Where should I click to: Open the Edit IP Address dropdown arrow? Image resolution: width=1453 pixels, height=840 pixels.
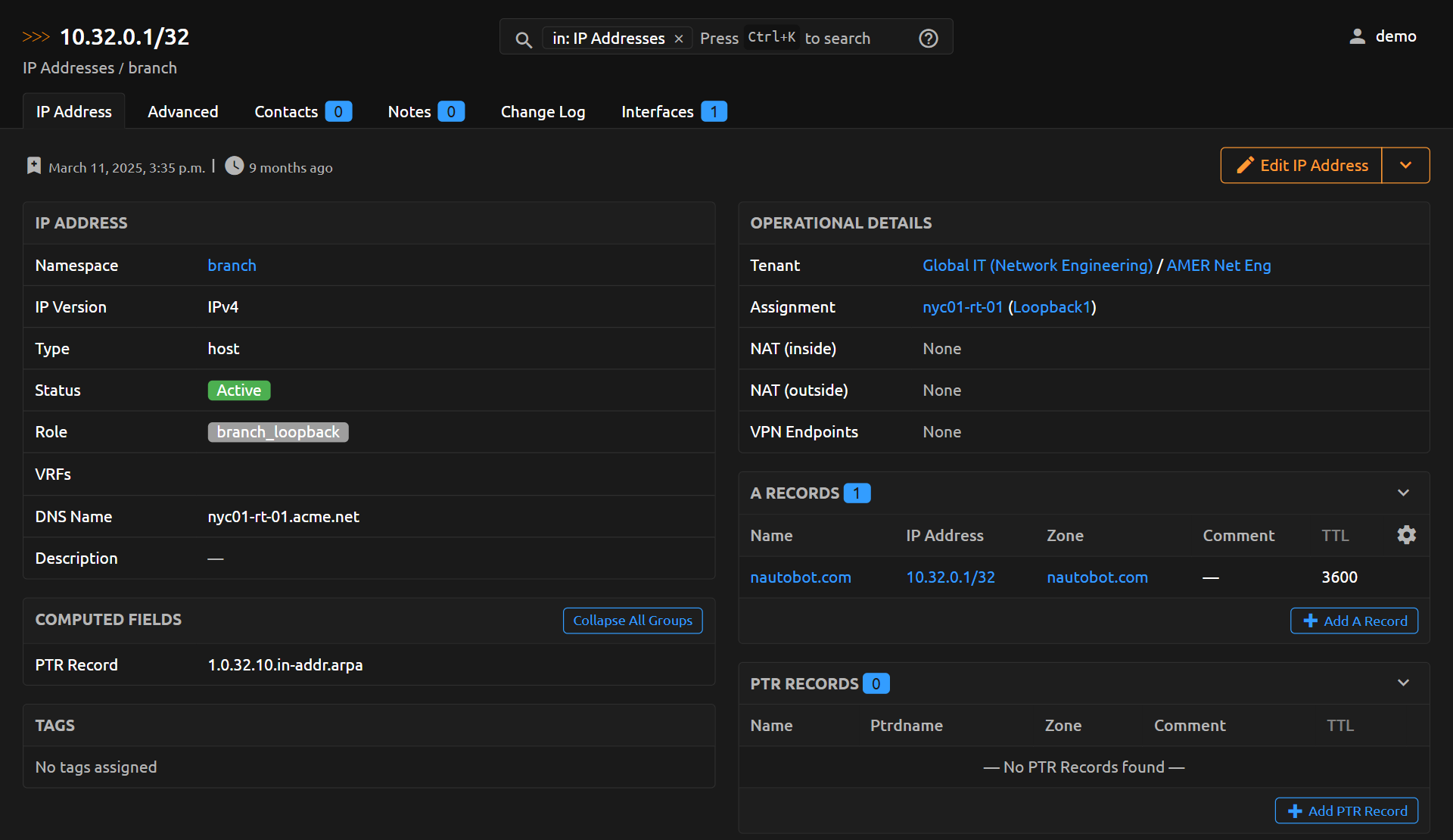tap(1405, 165)
